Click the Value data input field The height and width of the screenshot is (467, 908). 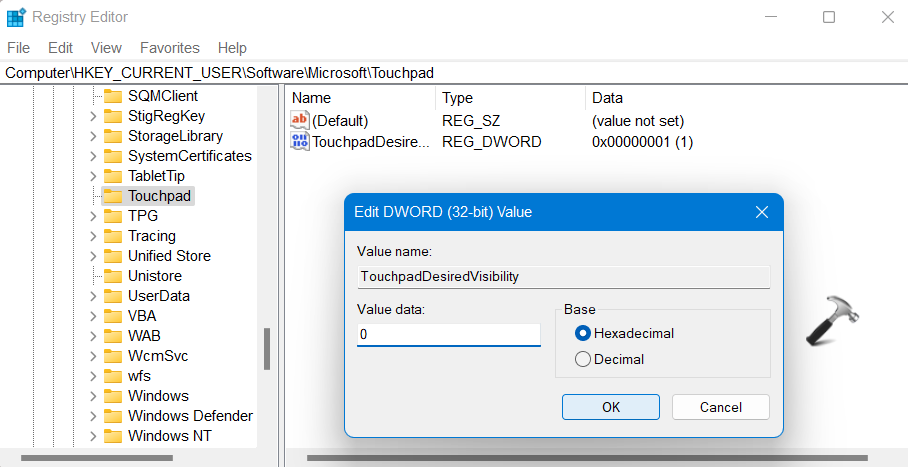pos(448,335)
